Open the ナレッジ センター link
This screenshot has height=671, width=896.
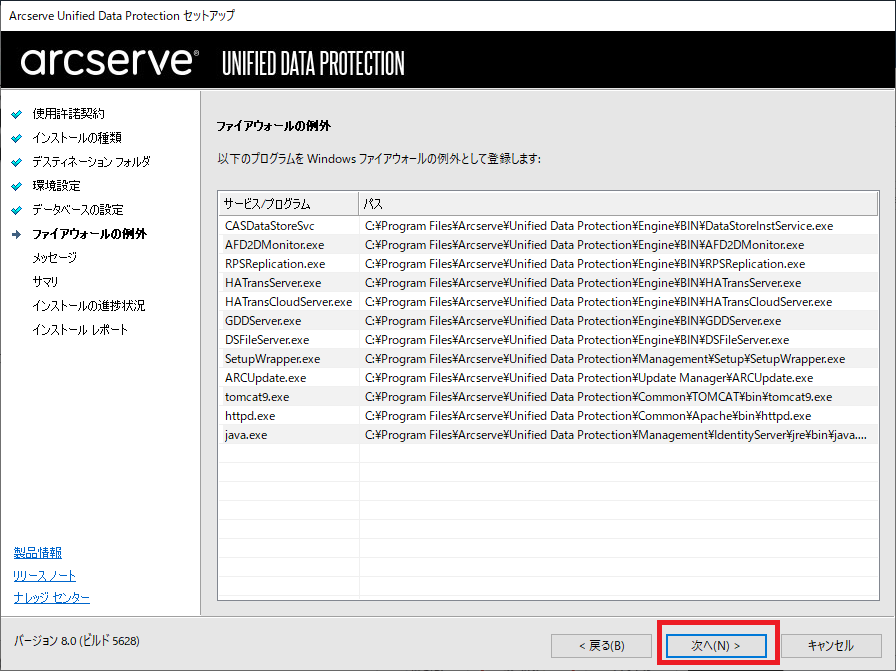coord(51,598)
